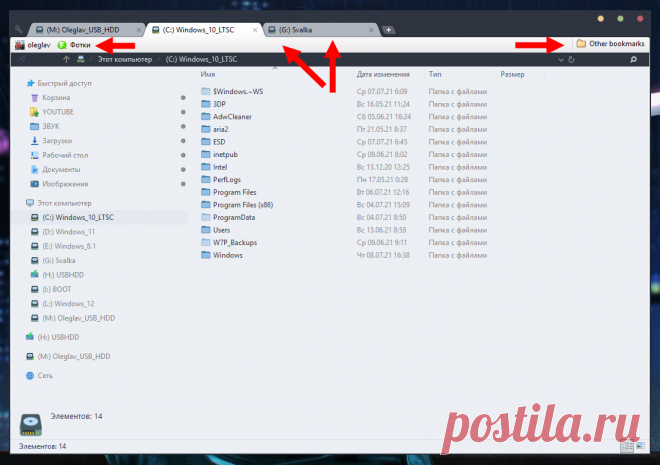Open Корзина in the quick access list
The width and height of the screenshot is (660, 465).
(51, 98)
